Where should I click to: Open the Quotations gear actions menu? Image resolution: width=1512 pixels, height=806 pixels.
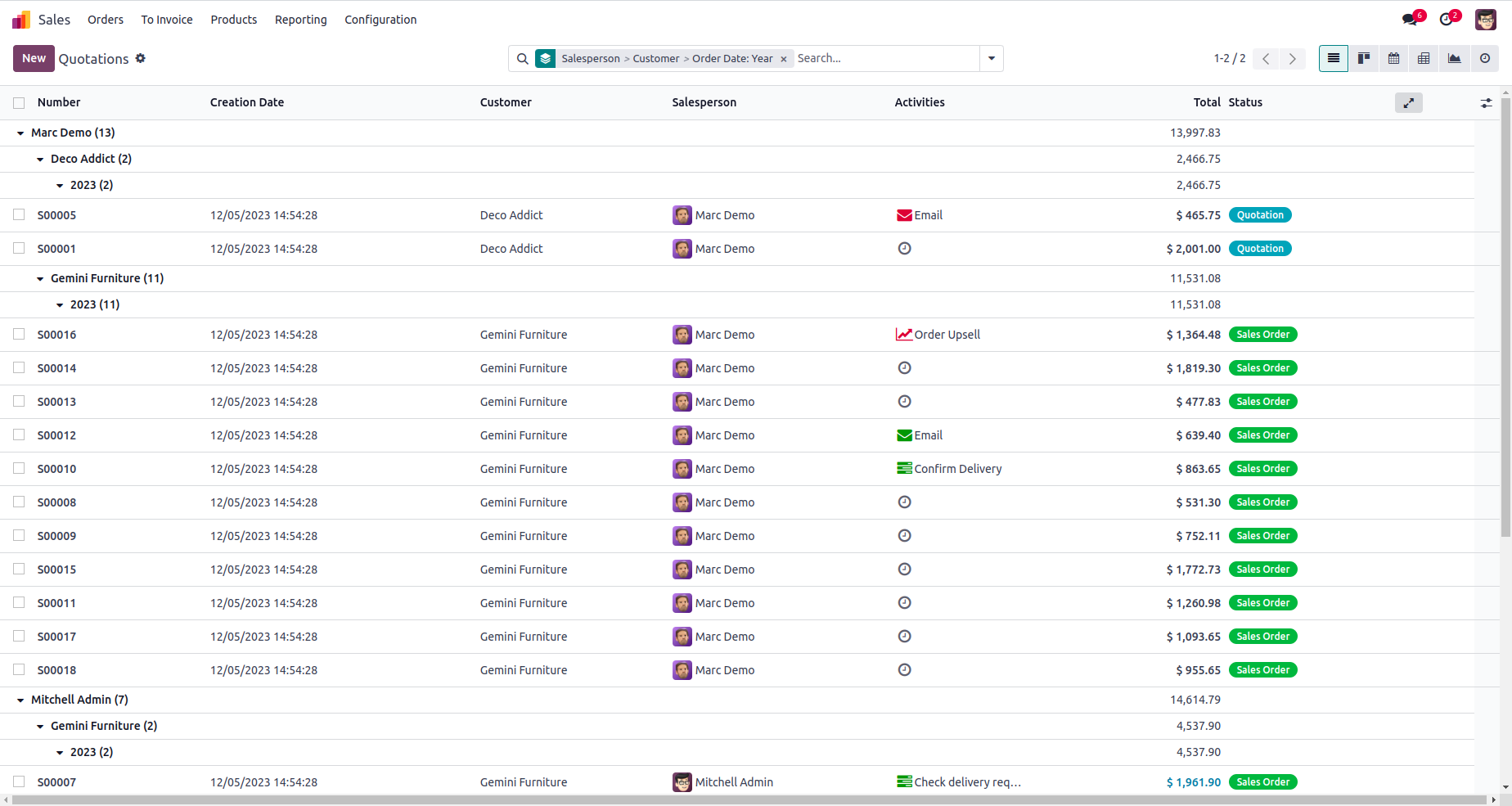coord(141,58)
